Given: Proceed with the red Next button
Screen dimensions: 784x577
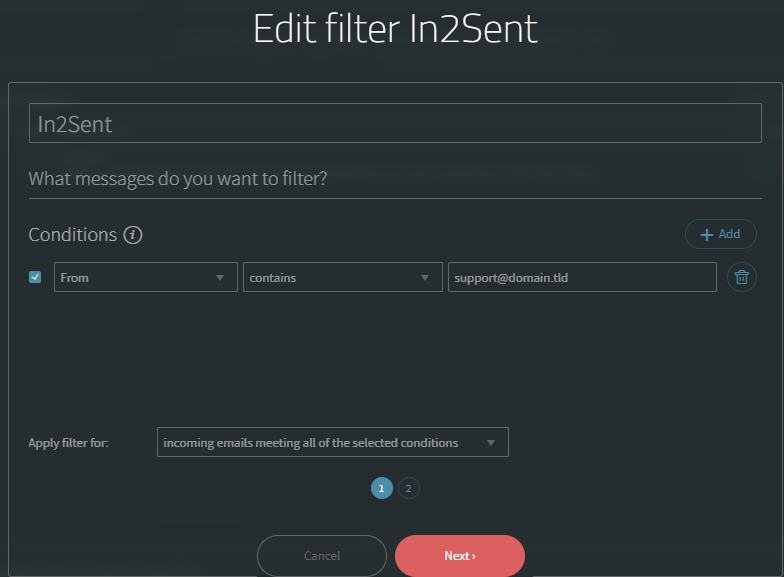Looking at the screenshot, I should click(x=459, y=555).
